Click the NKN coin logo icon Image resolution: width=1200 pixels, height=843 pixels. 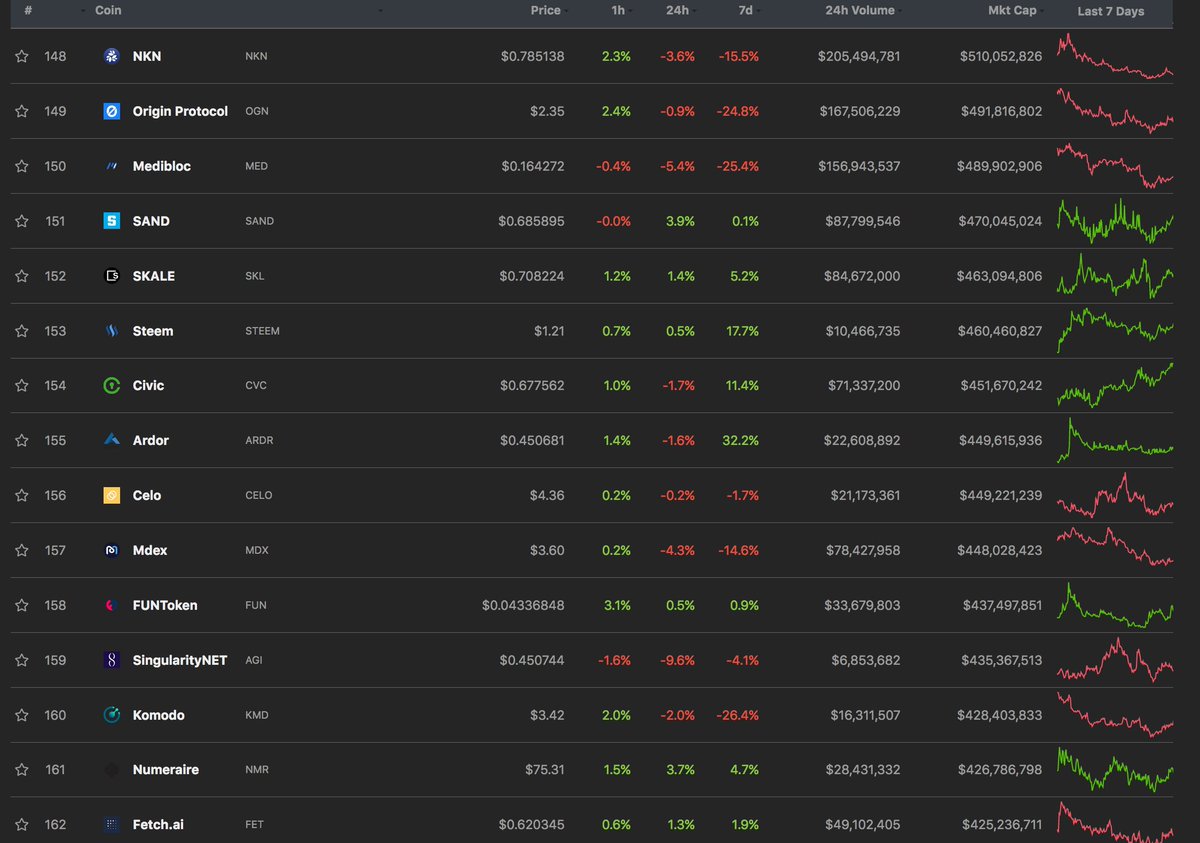click(112, 56)
